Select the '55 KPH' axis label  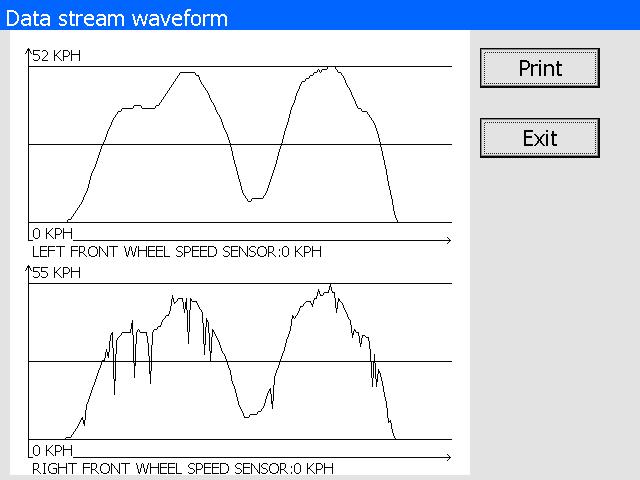click(x=56, y=273)
